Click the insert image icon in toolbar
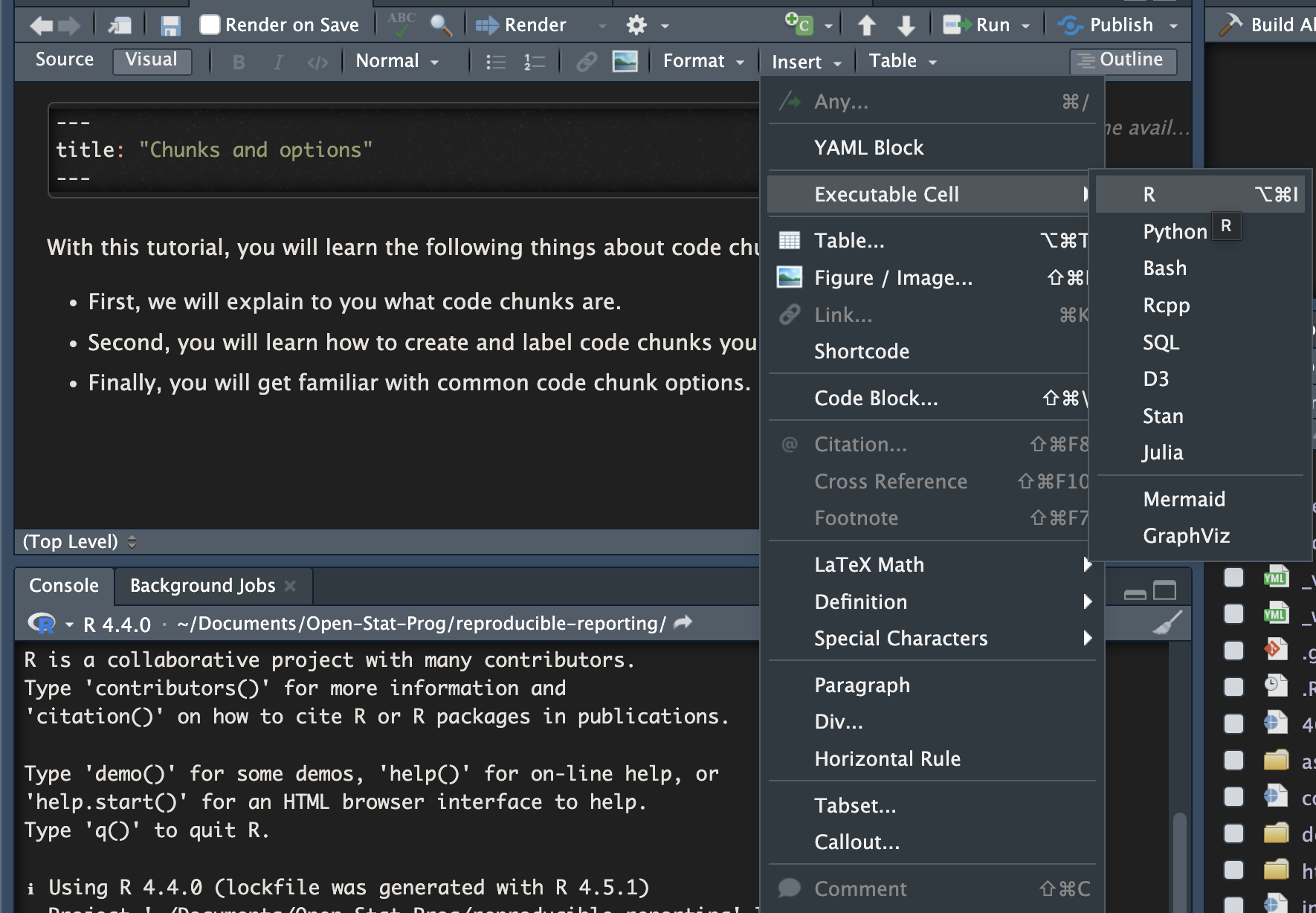Viewport: 1316px width, 913px height. 625,61
